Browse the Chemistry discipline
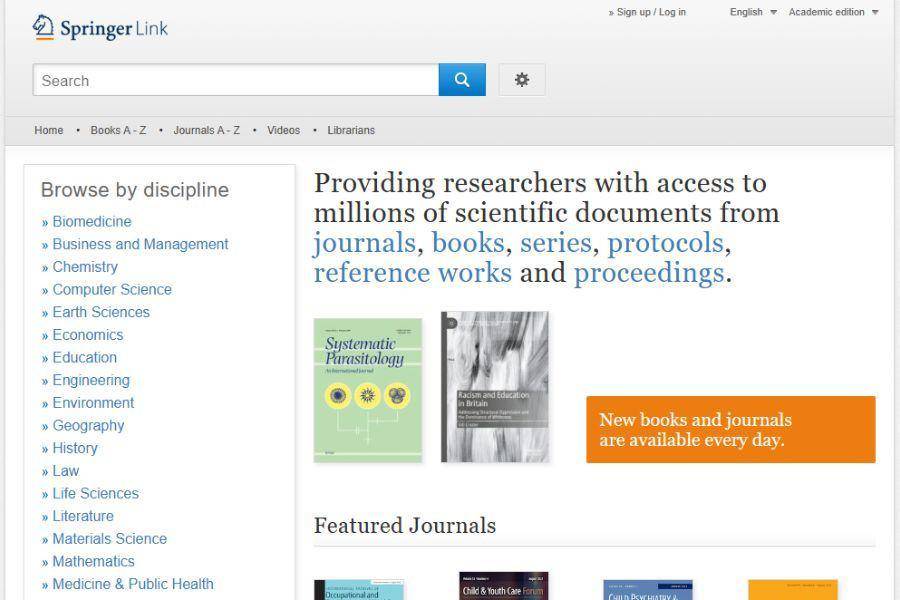This screenshot has height=600, width=900. [85, 267]
